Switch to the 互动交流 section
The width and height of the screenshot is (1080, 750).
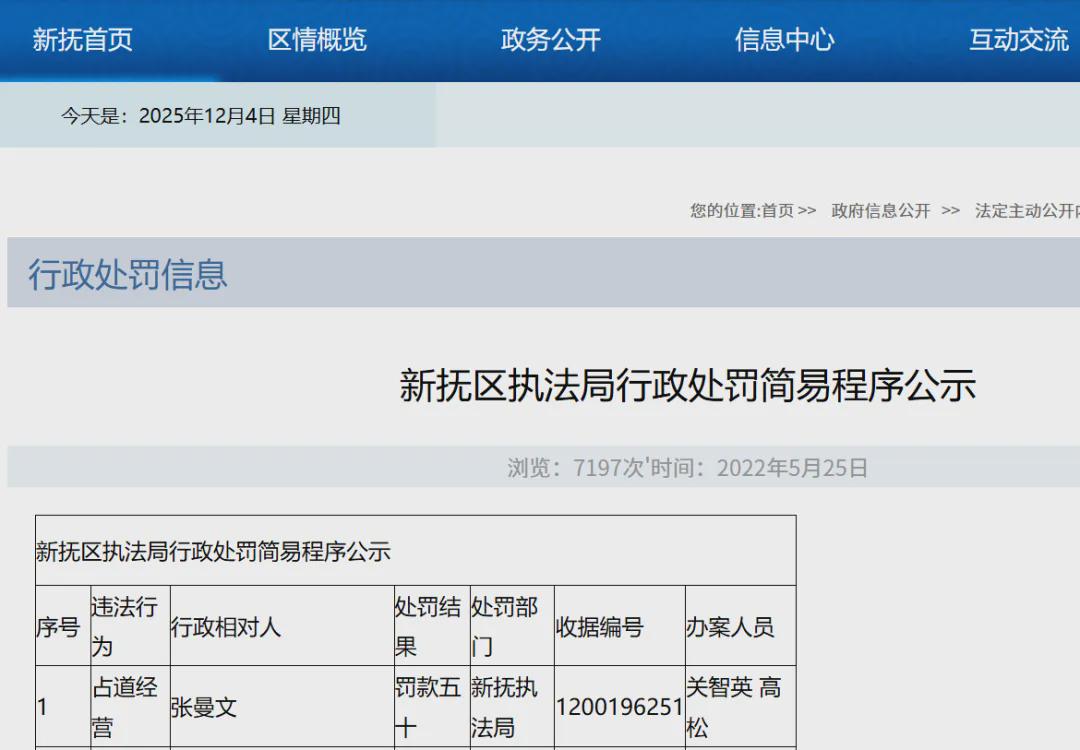point(1018,40)
